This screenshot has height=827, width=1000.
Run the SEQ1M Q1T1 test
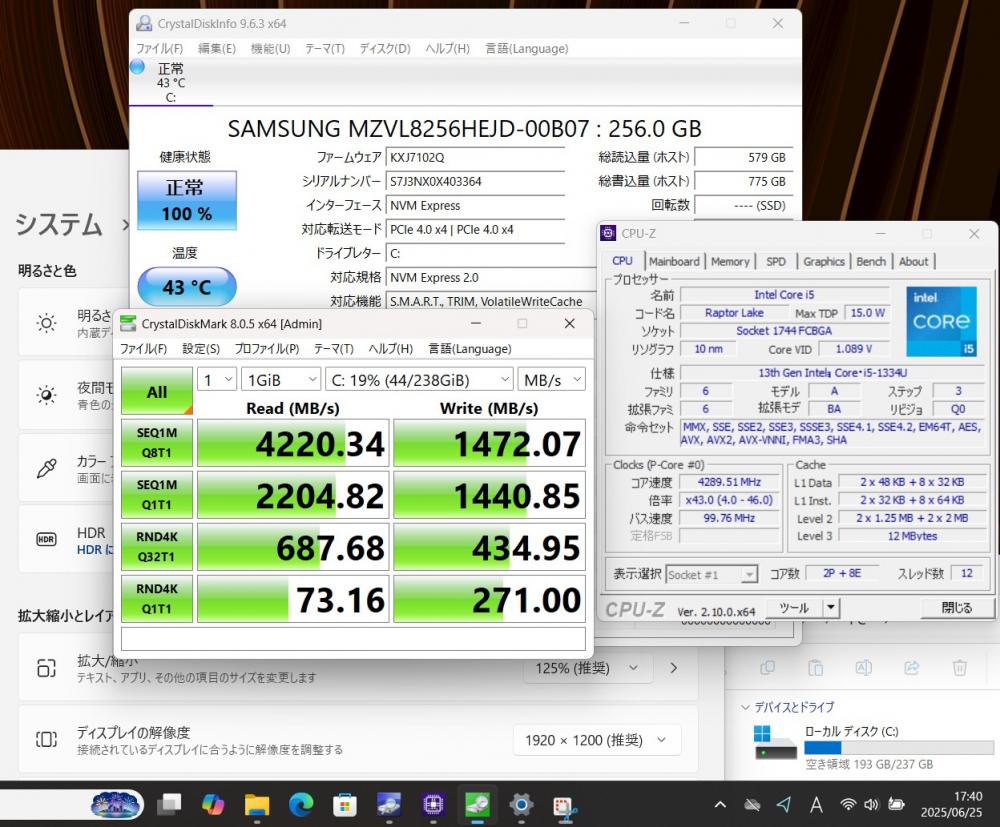point(157,495)
